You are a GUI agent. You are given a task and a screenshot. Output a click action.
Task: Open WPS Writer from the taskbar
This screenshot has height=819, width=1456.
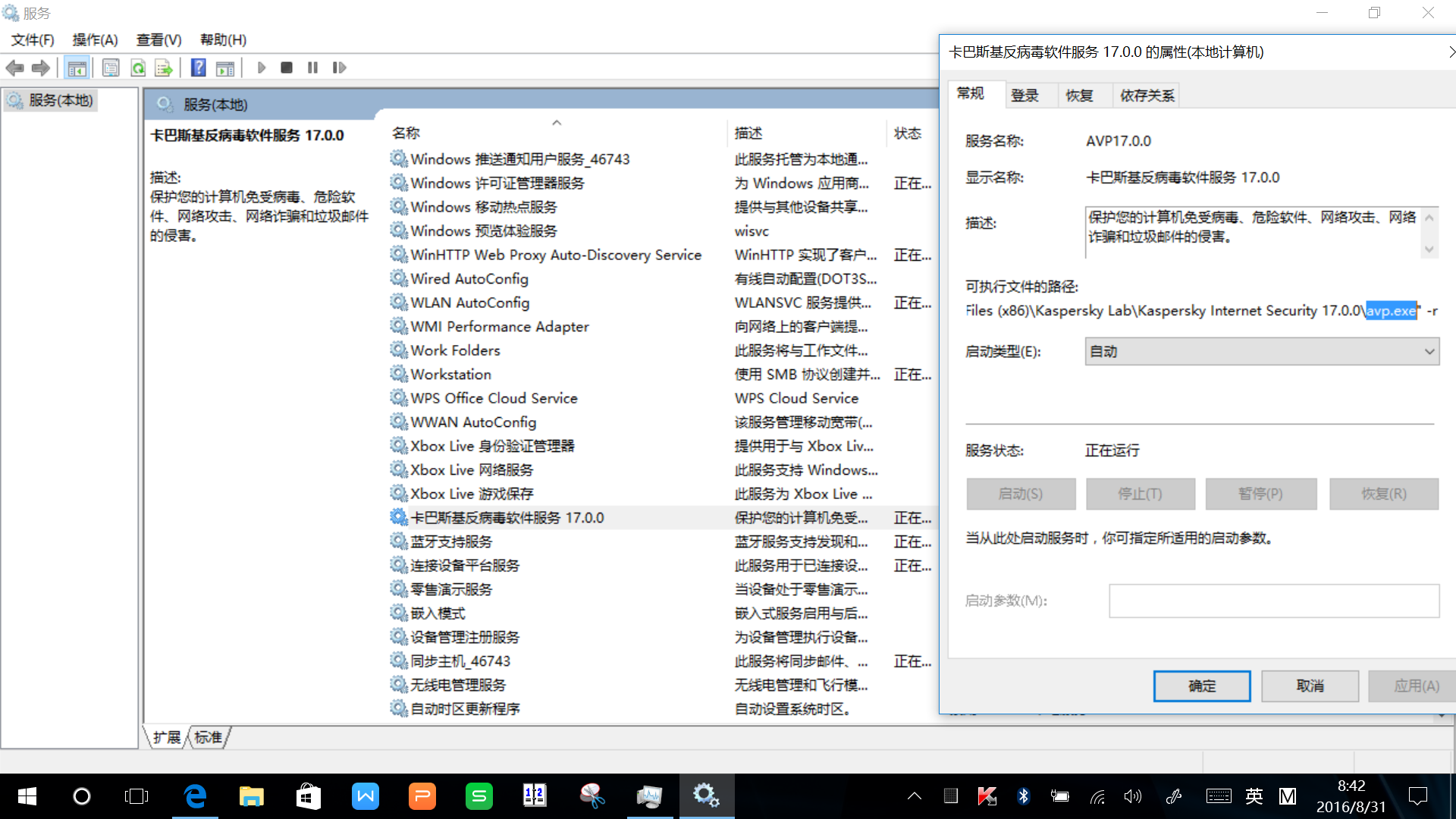click(365, 796)
